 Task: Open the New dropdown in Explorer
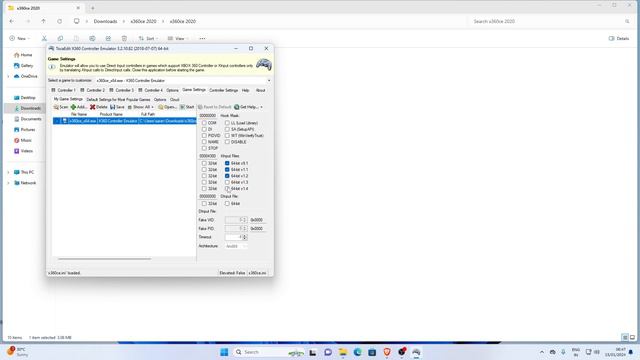20,38
